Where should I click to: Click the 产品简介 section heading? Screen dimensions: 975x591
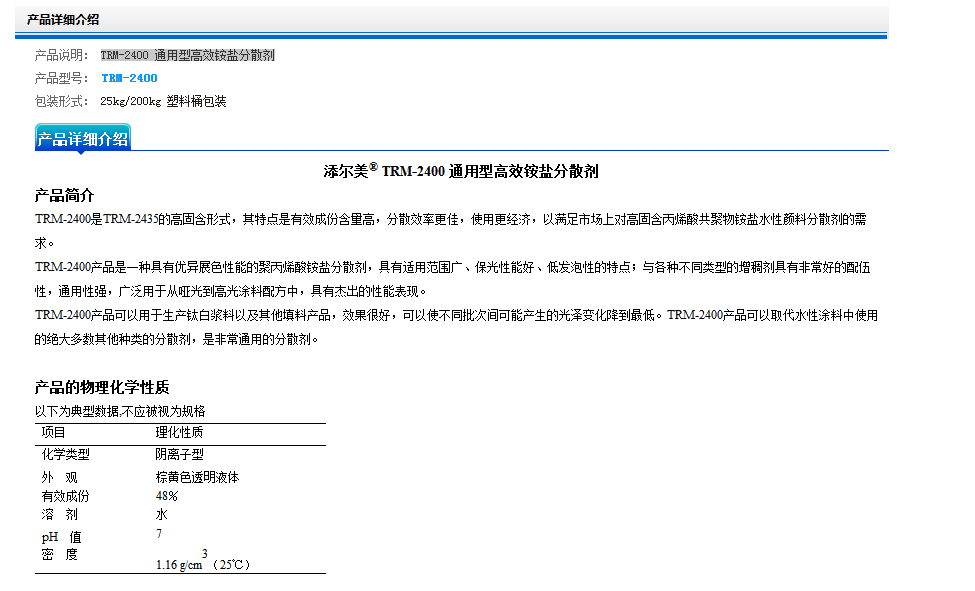coord(65,195)
